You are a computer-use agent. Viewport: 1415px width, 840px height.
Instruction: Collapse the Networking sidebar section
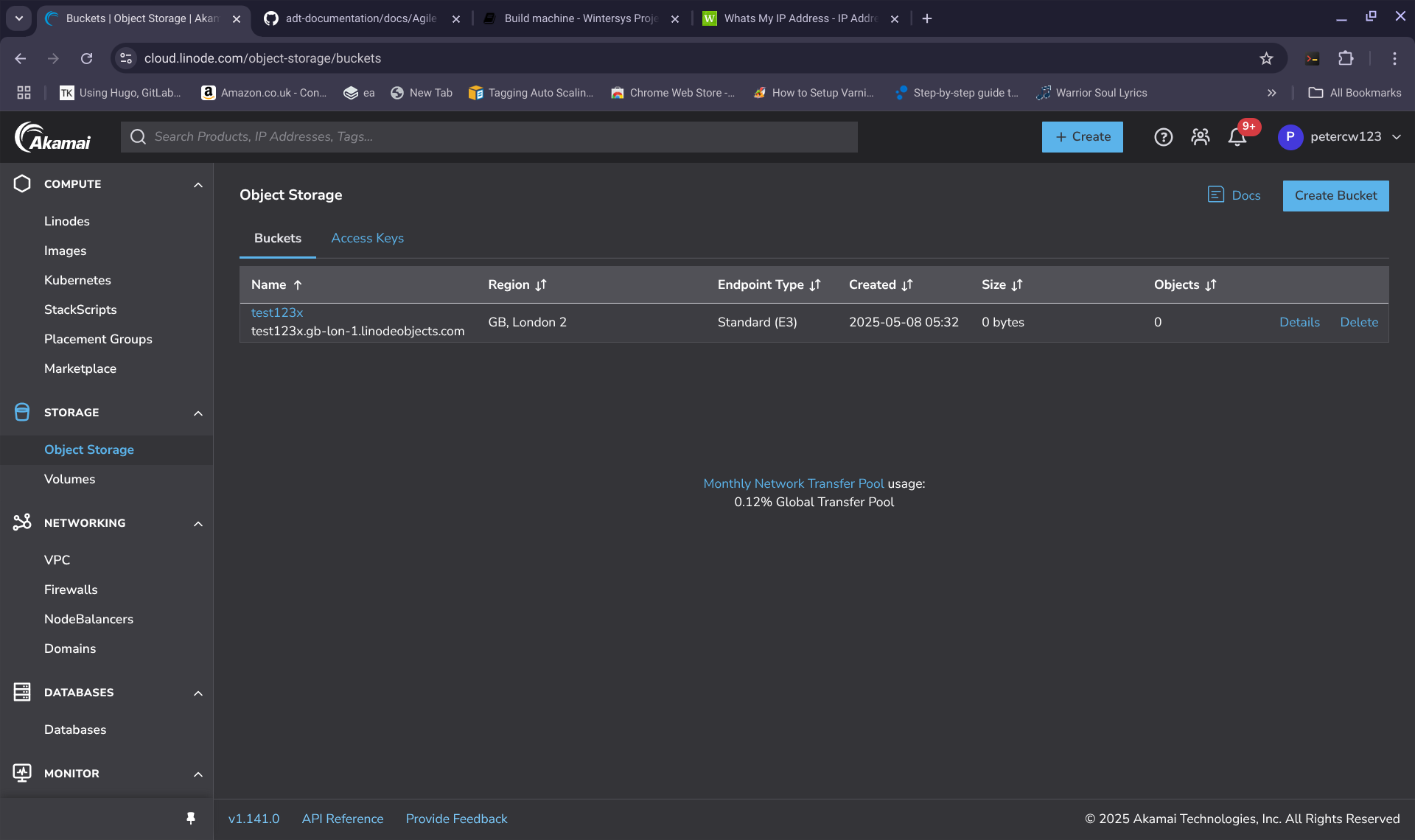(x=198, y=524)
